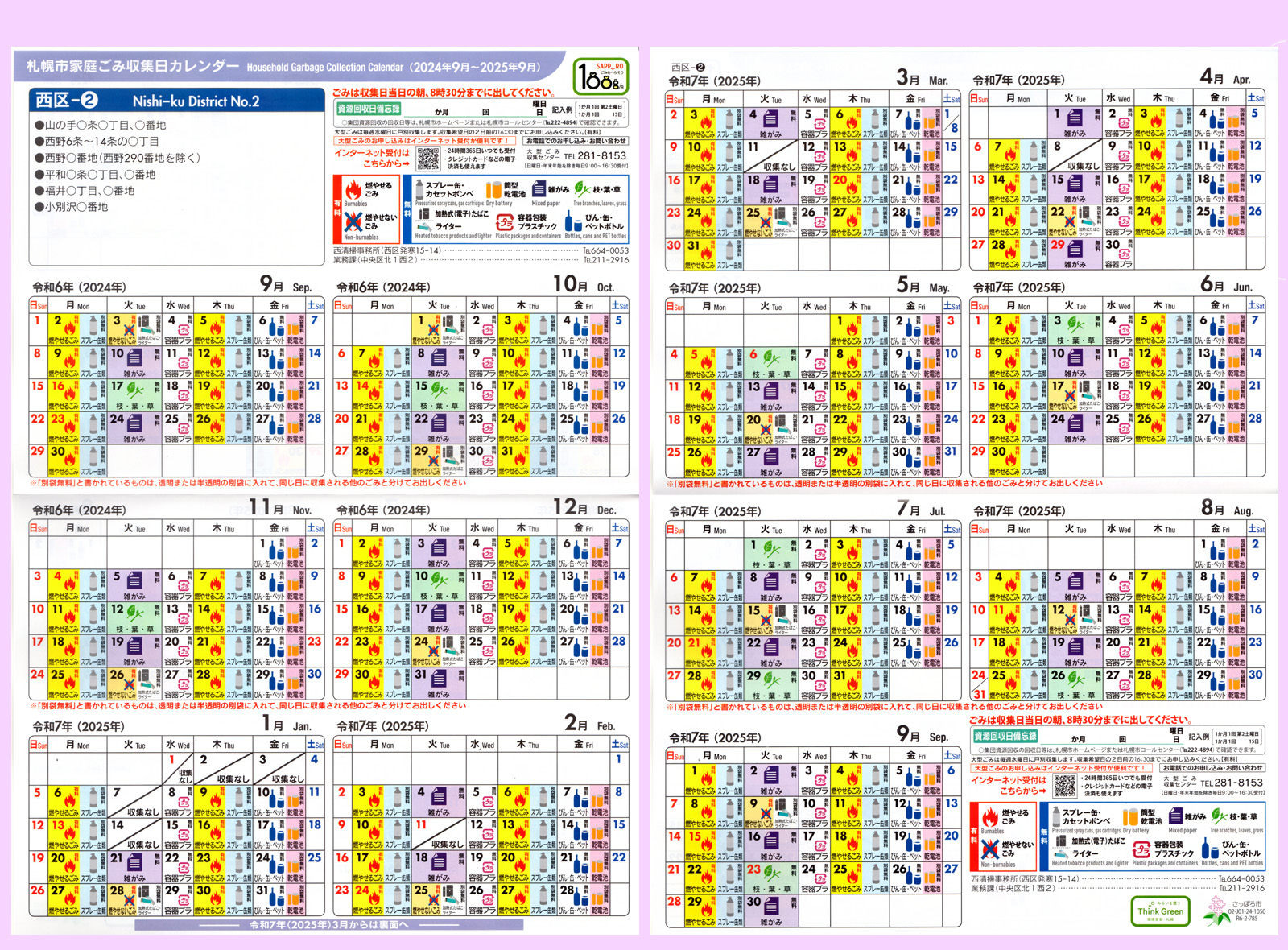Image resolution: width=1288 pixels, height=950 pixels.
Task: Click the branches-leaves icon in the bottom-right legend
Action: tap(1219, 816)
